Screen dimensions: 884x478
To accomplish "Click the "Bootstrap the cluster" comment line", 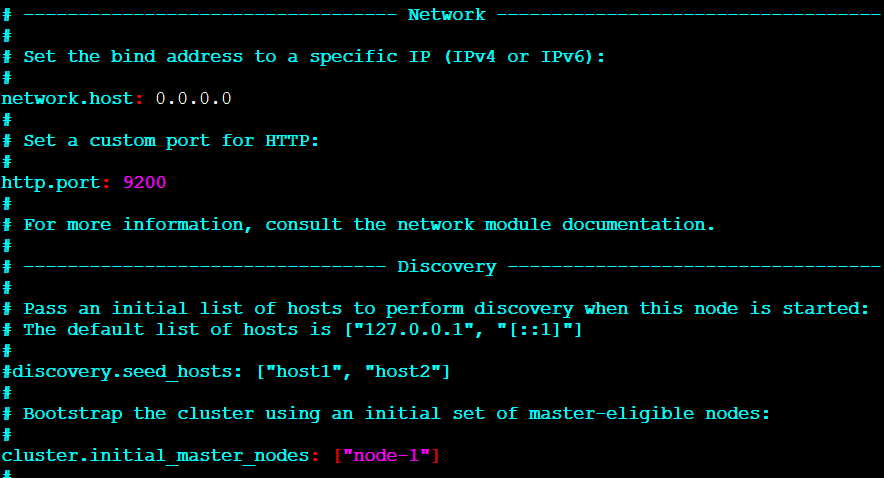I will tap(396, 414).
